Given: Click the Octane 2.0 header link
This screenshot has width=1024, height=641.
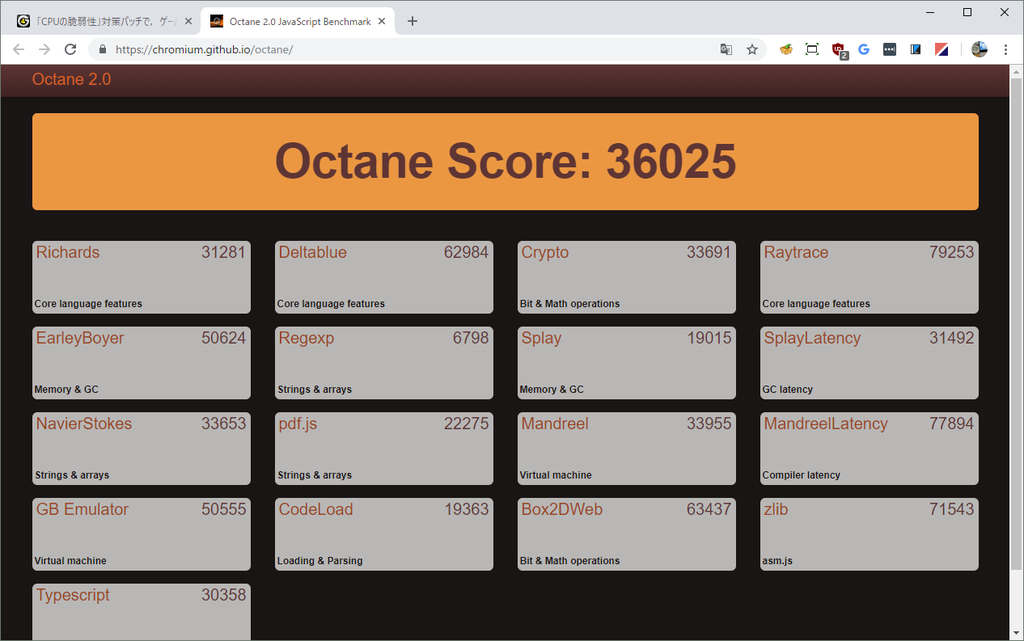Looking at the screenshot, I should (x=71, y=80).
